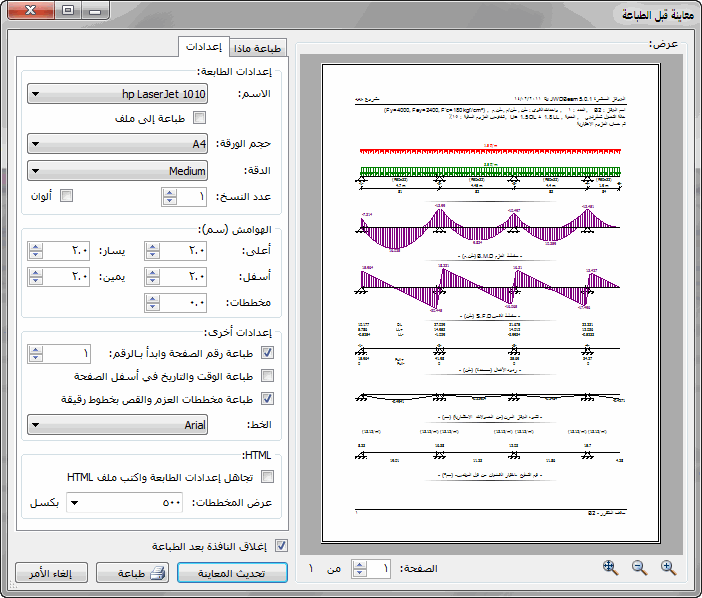This screenshot has width=702, height=598.
Task: Click the تحديث المعاينة button
Action: point(232,573)
